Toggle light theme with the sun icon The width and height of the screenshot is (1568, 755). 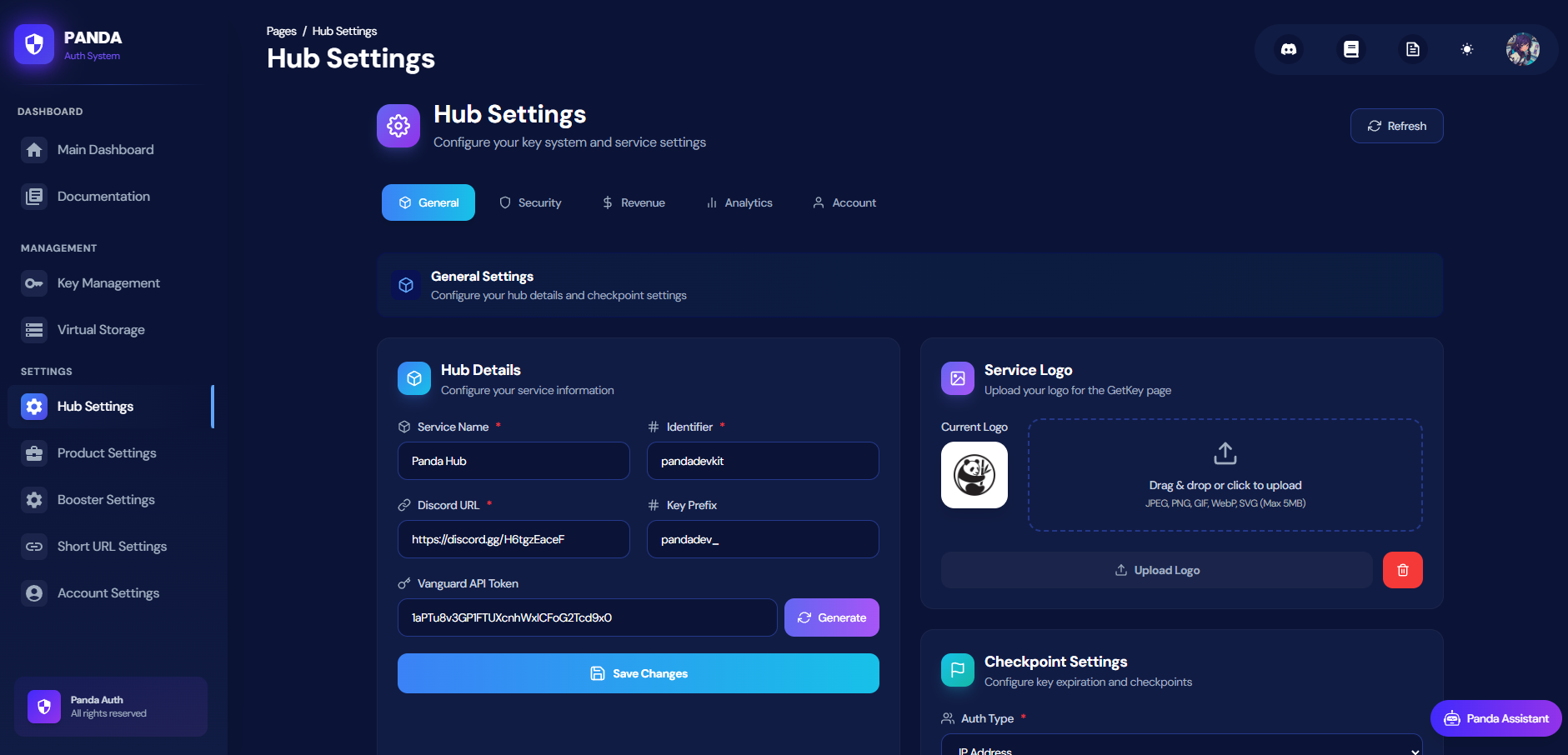coord(1467,49)
